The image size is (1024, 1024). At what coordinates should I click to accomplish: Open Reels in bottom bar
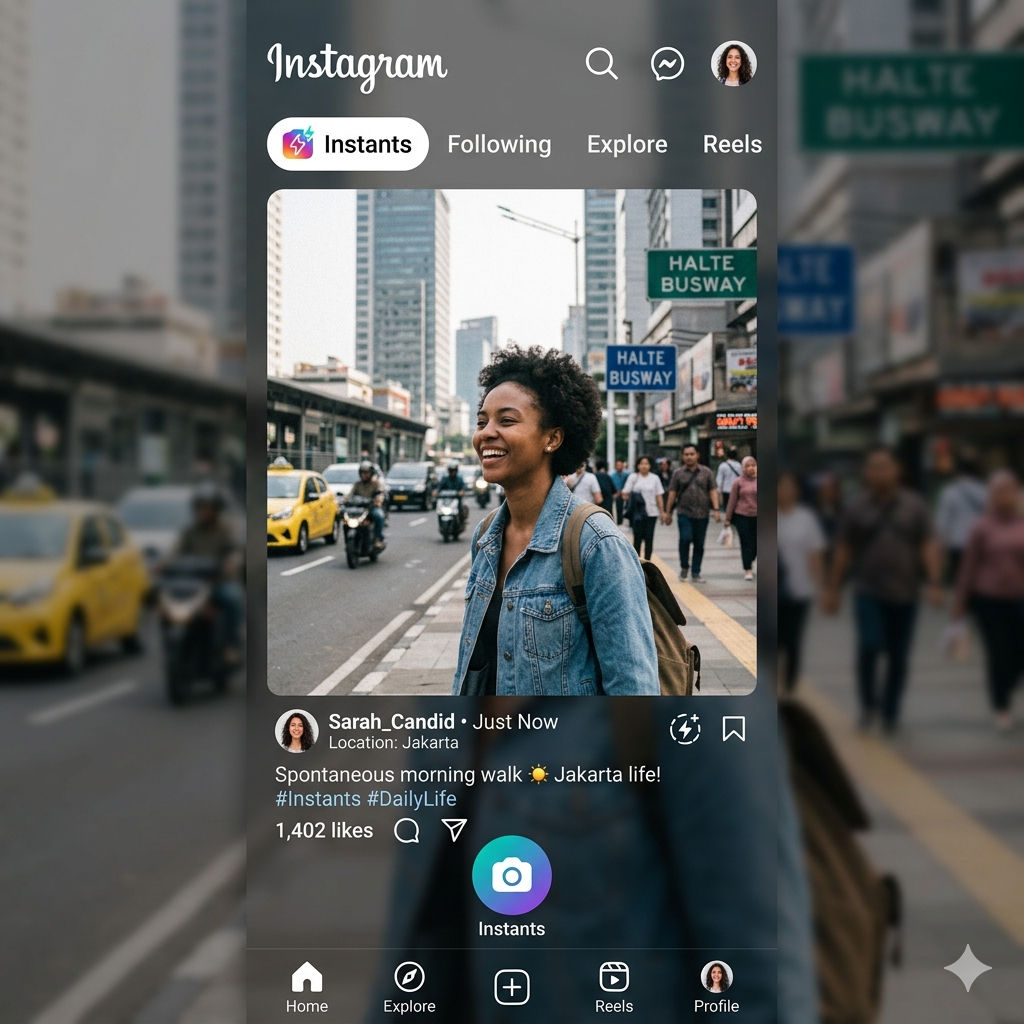[614, 987]
